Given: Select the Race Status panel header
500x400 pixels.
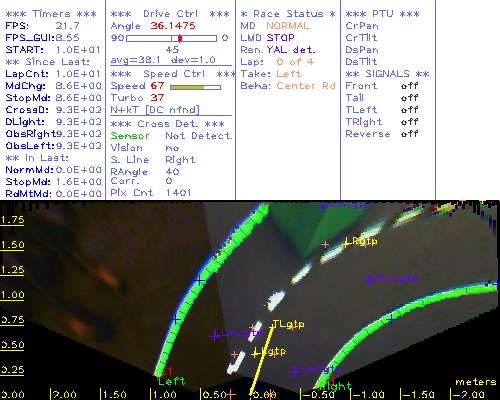Looking at the screenshot, I should tap(288, 14).
